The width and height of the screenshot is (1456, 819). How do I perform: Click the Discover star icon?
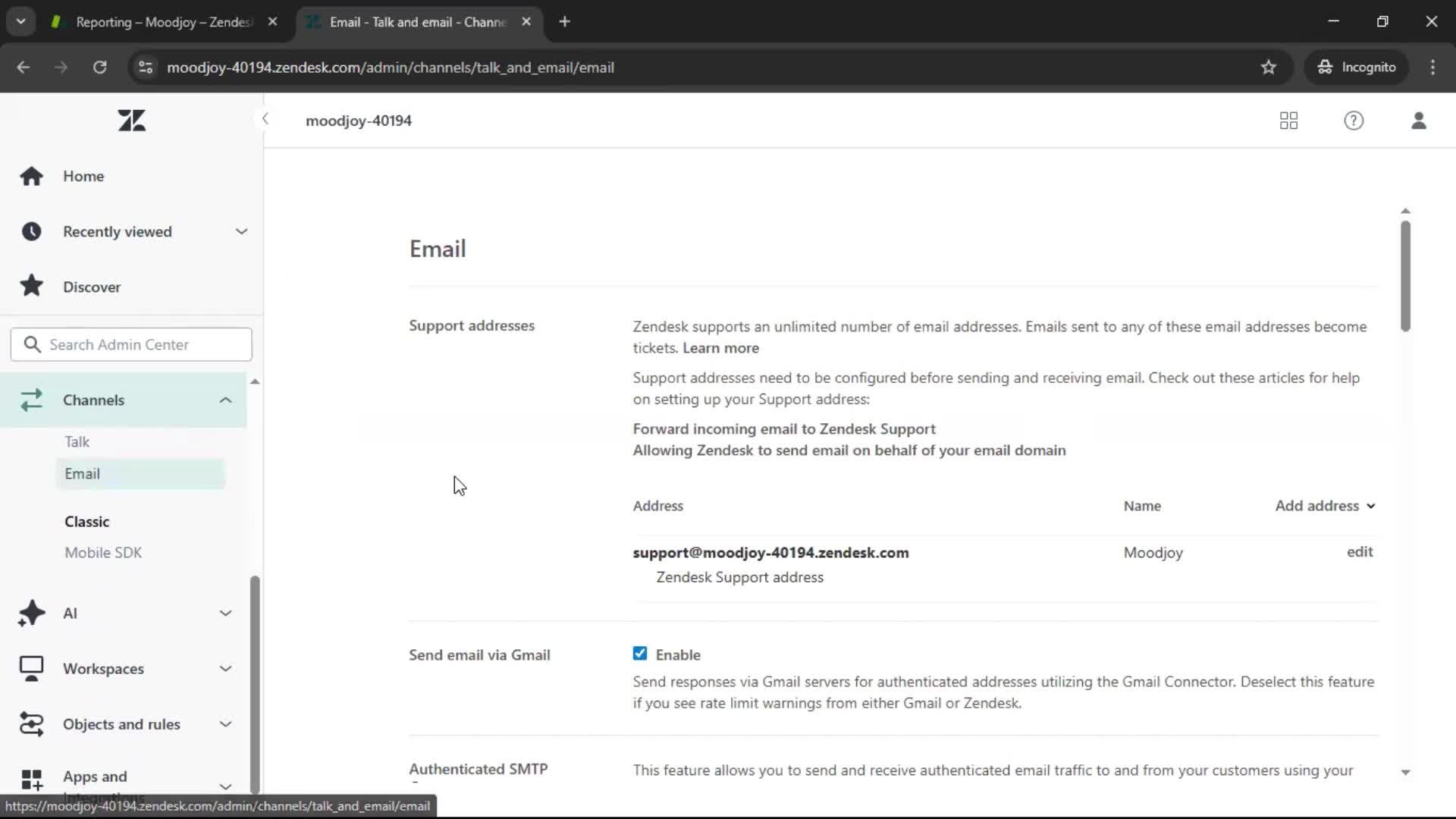[x=31, y=286]
